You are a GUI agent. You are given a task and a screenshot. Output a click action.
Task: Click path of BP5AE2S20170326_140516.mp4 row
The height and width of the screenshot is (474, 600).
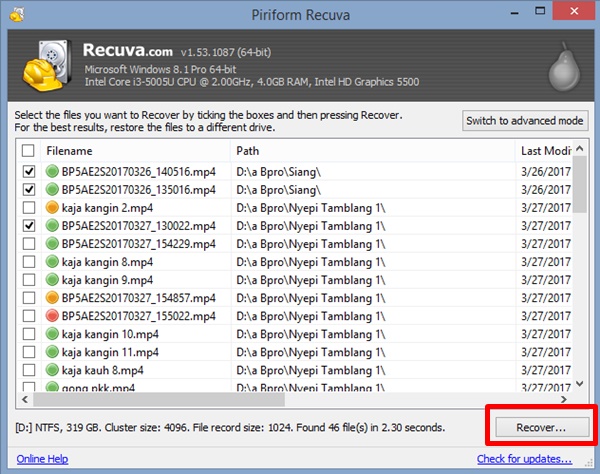pos(279,172)
